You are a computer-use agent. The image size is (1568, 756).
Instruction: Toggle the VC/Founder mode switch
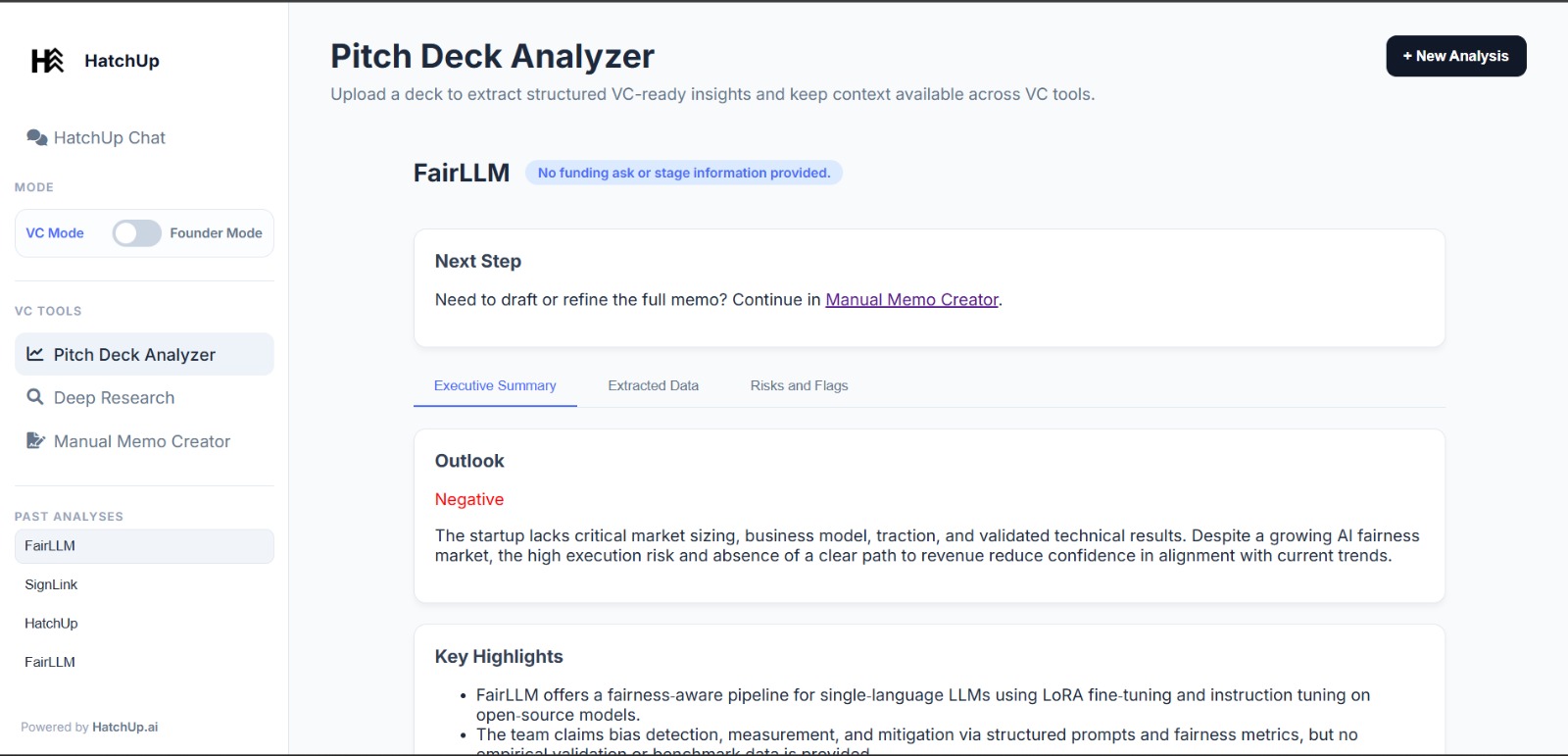136,233
